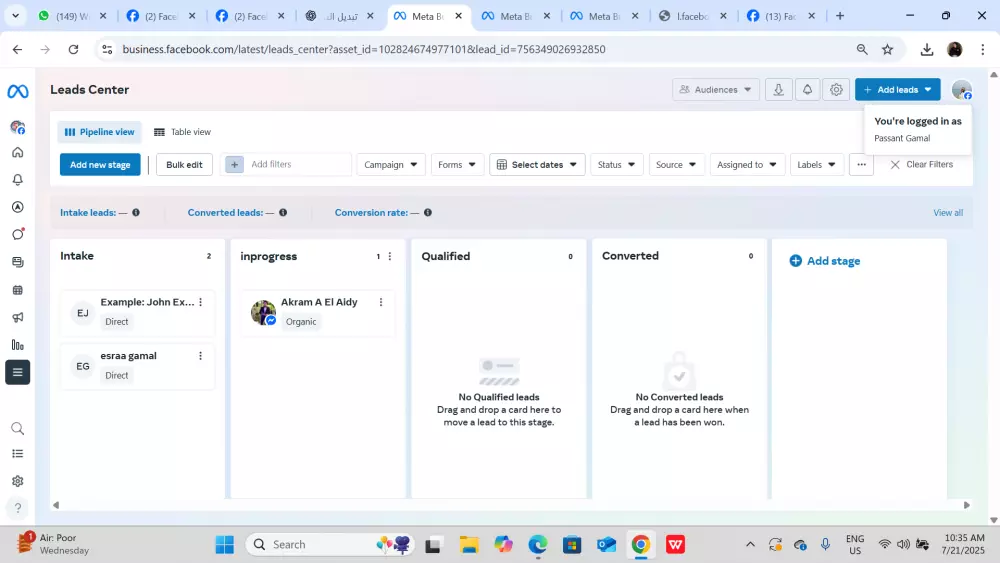1000x563 pixels.
Task: Click the plus icon beside Add filters
Action: click(x=234, y=165)
